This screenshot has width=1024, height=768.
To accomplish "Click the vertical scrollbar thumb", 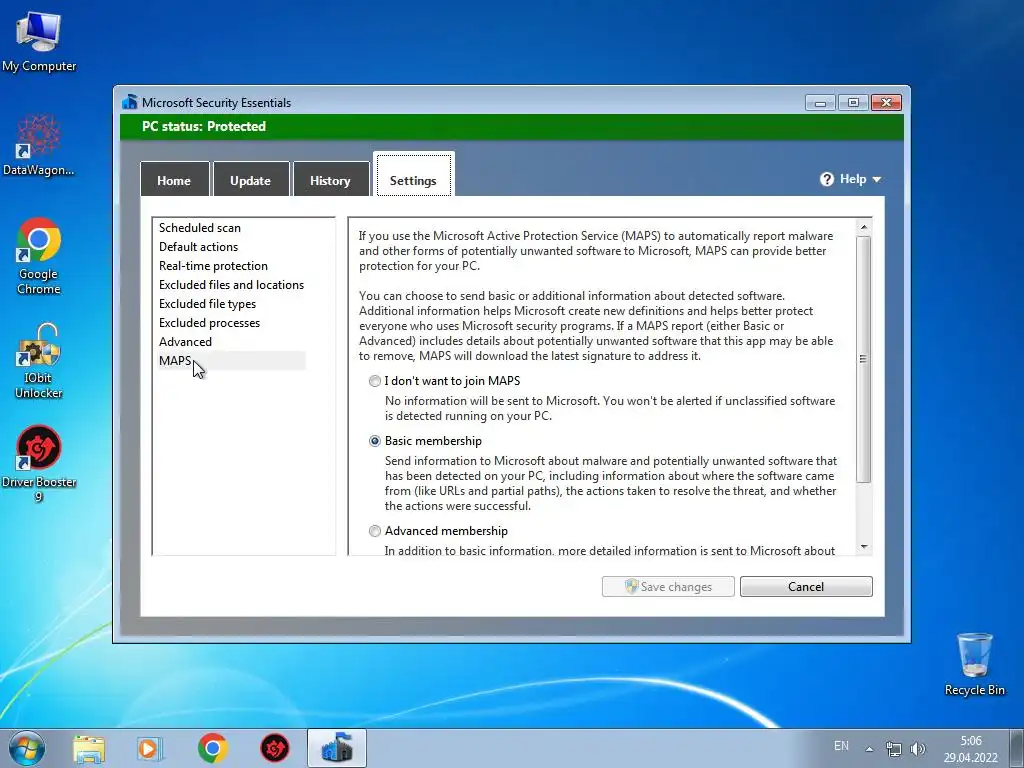I will point(863,359).
